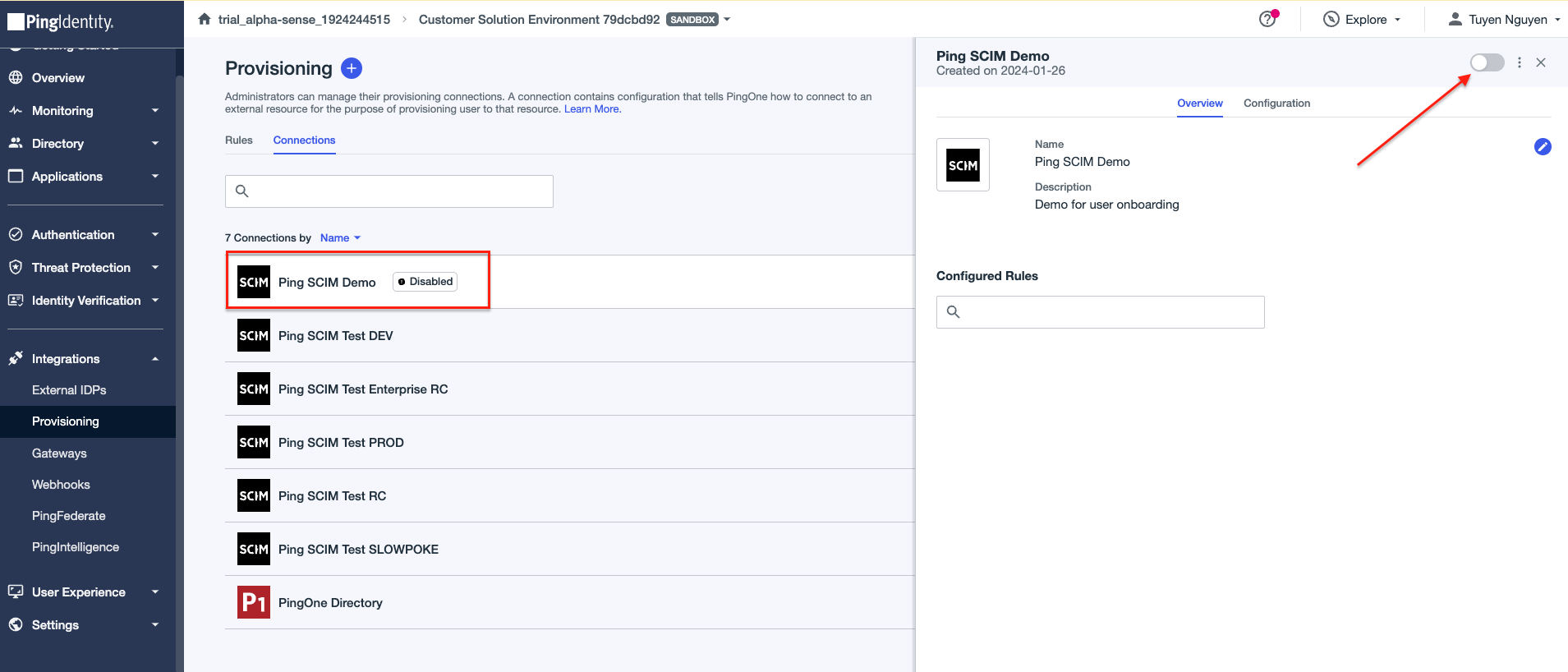Screen dimensions: 1568x672
Task: Click the SCIM icon of Ping SCIM Test RC
Action: click(x=254, y=495)
